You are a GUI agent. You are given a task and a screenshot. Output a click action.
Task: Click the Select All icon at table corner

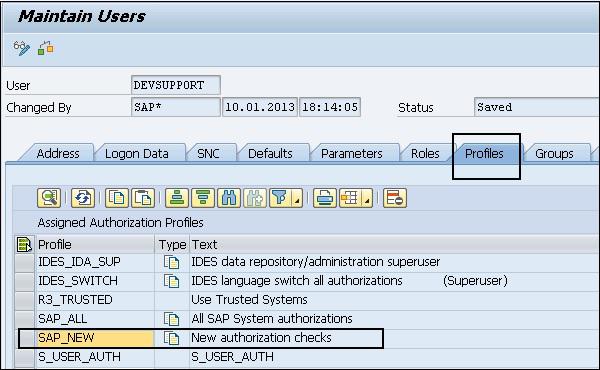click(x=24, y=244)
